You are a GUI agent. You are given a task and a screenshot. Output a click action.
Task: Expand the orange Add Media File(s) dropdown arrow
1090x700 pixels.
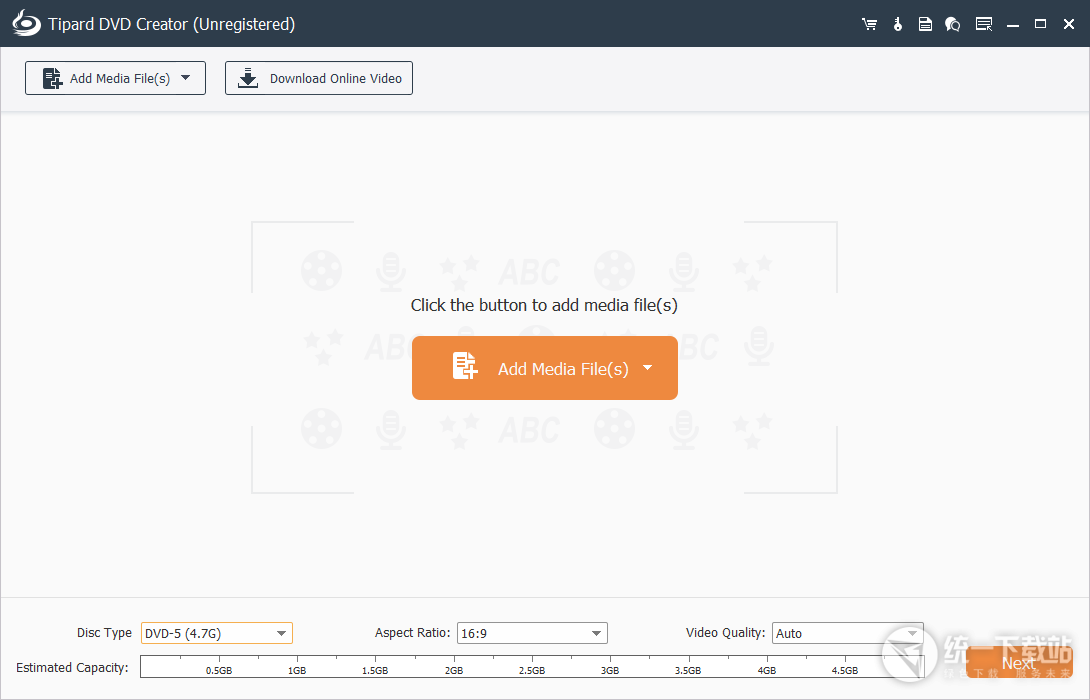pyautogui.click(x=647, y=367)
